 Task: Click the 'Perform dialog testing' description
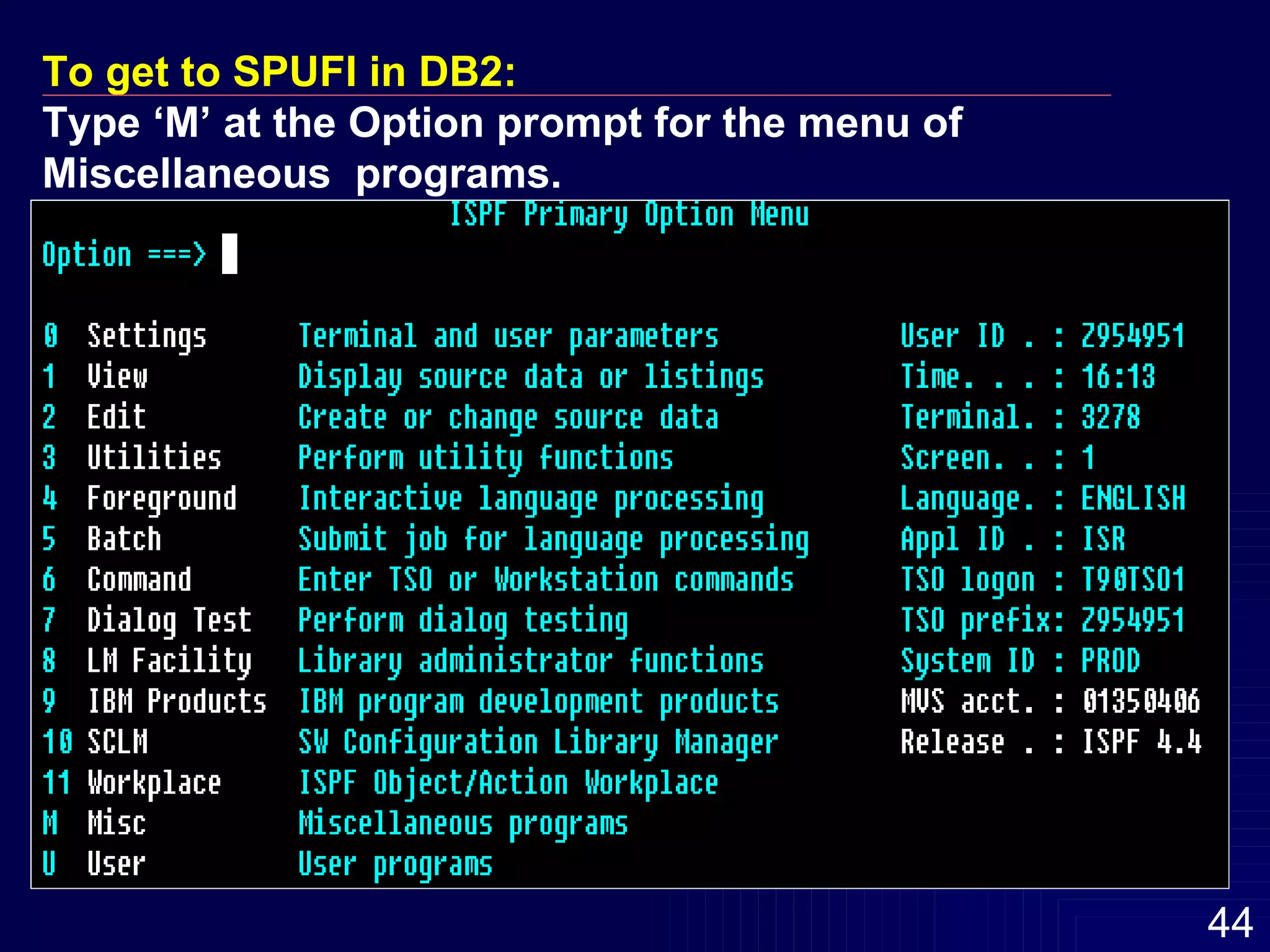463,622
